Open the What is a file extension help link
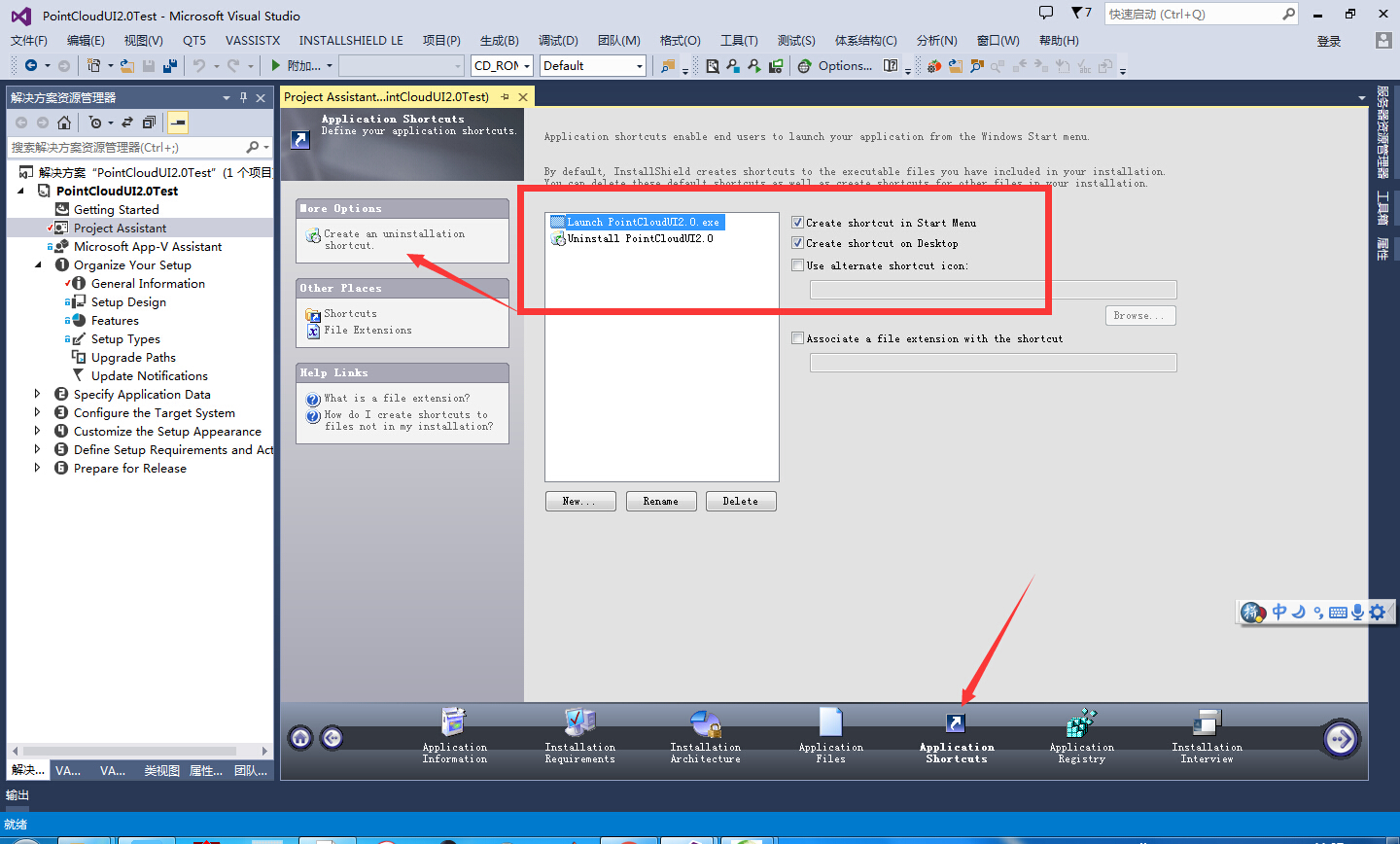The image size is (1400, 844). coord(397,399)
